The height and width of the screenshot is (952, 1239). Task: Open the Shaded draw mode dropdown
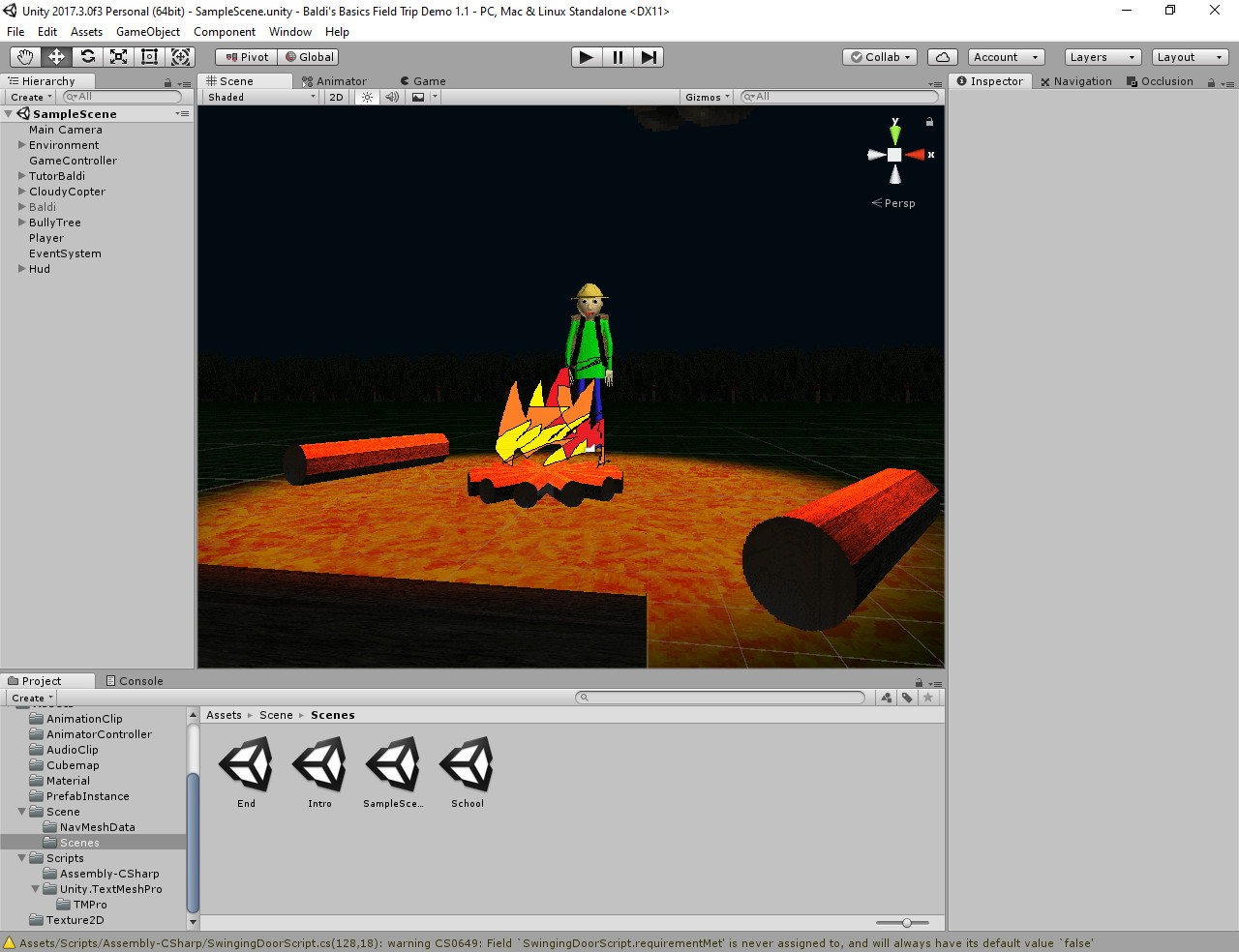(258, 97)
